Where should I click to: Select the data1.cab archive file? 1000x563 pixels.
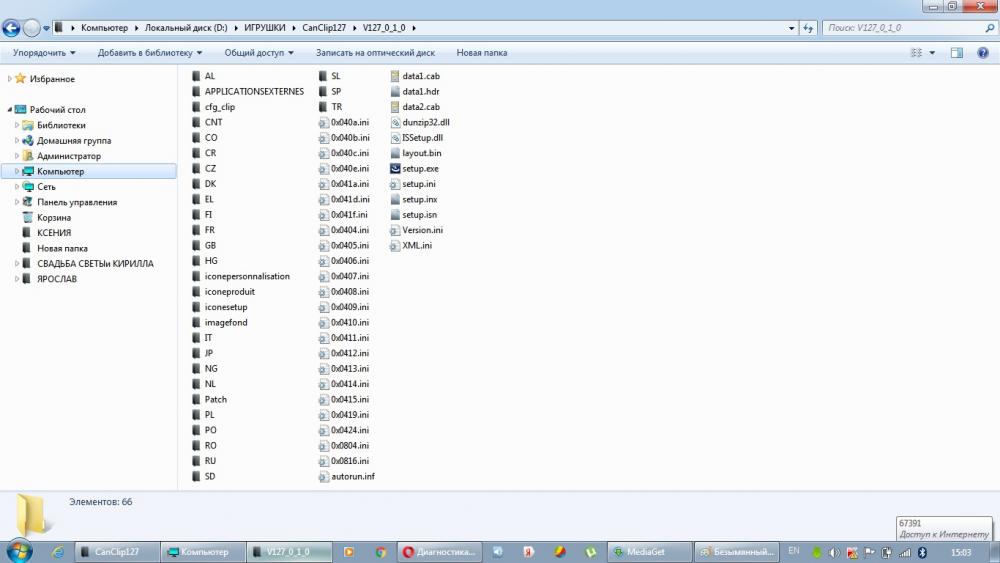(x=415, y=76)
